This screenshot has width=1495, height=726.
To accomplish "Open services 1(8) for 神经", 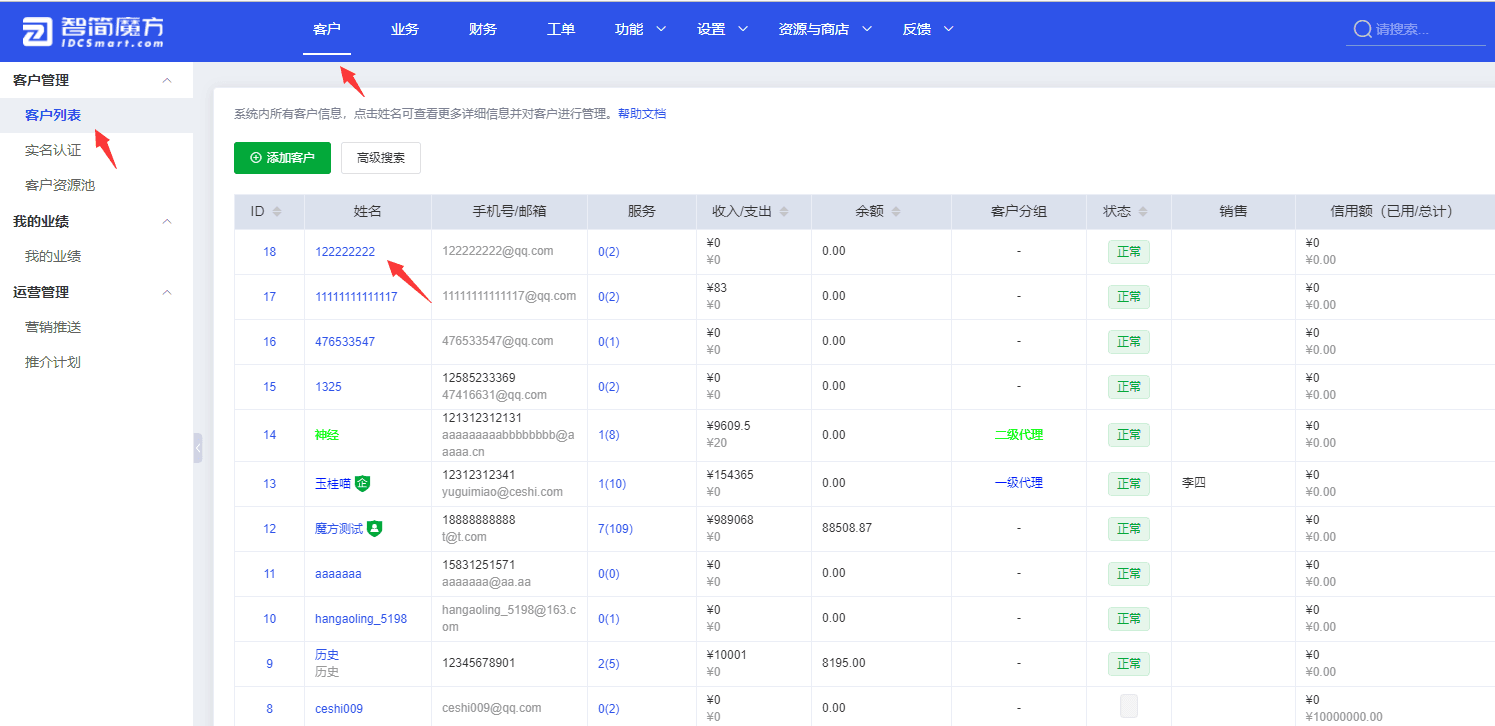I will click(x=609, y=435).
